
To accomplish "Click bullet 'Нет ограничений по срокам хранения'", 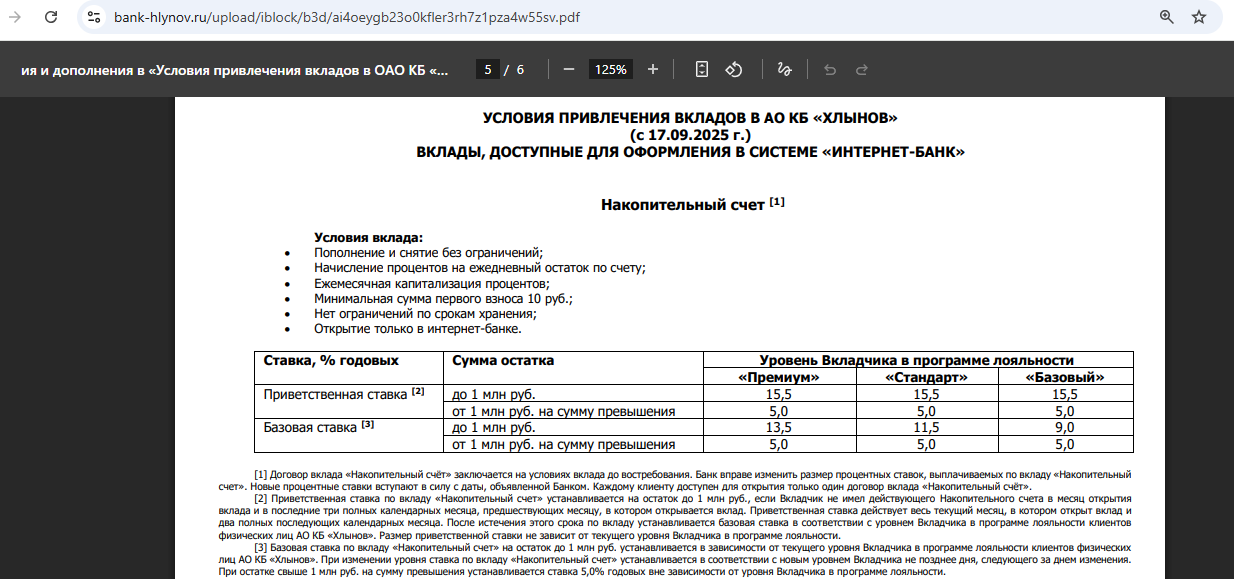I will point(427,313).
